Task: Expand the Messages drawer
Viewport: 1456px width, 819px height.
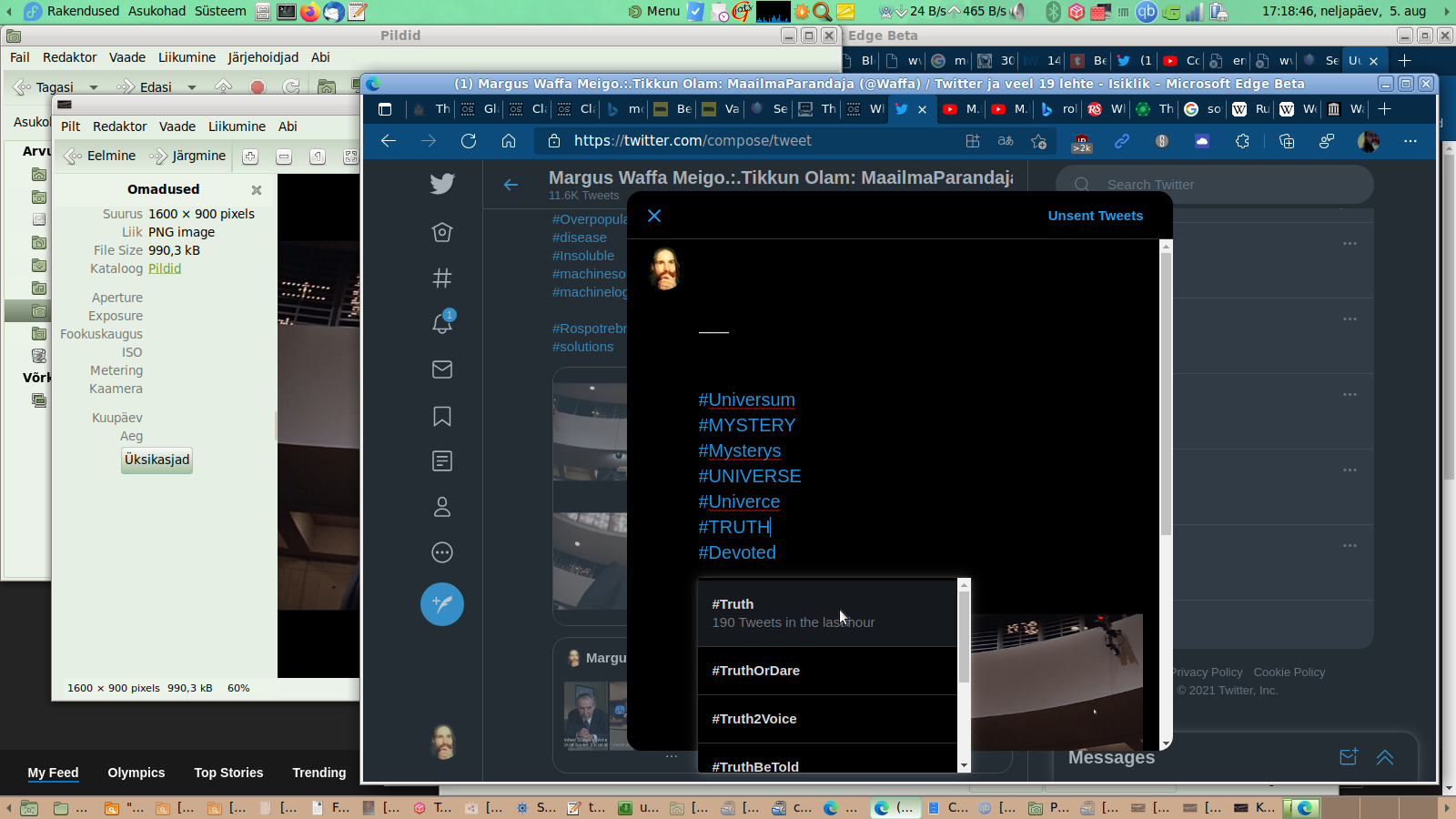Action: click(x=1385, y=757)
